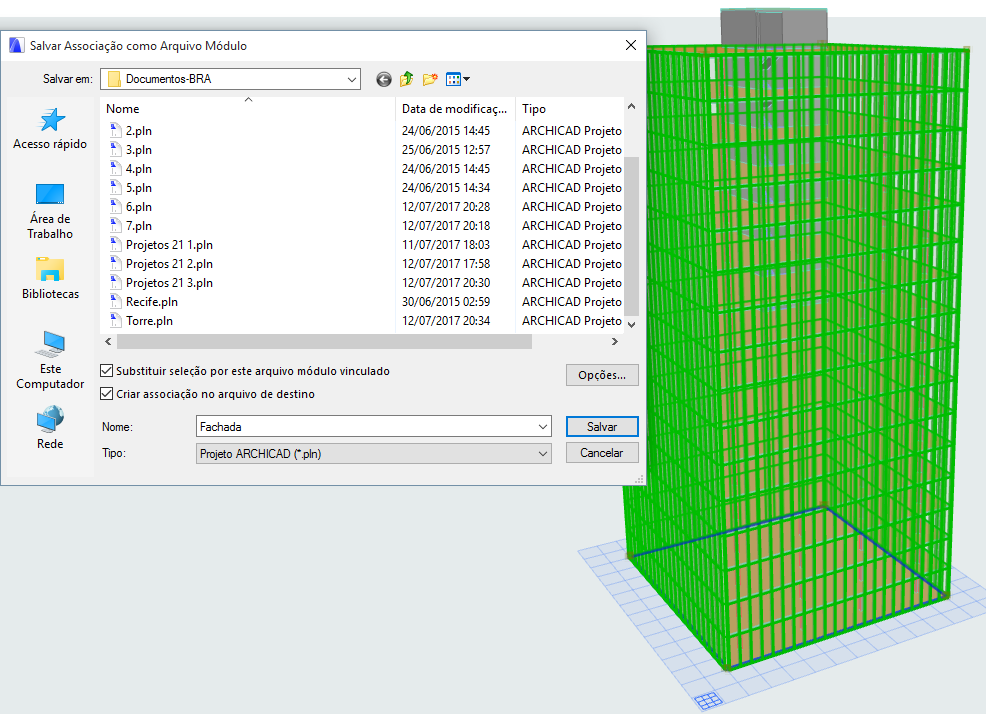Go up one folder level
Viewport: 986px width, 714px height.
tap(407, 79)
